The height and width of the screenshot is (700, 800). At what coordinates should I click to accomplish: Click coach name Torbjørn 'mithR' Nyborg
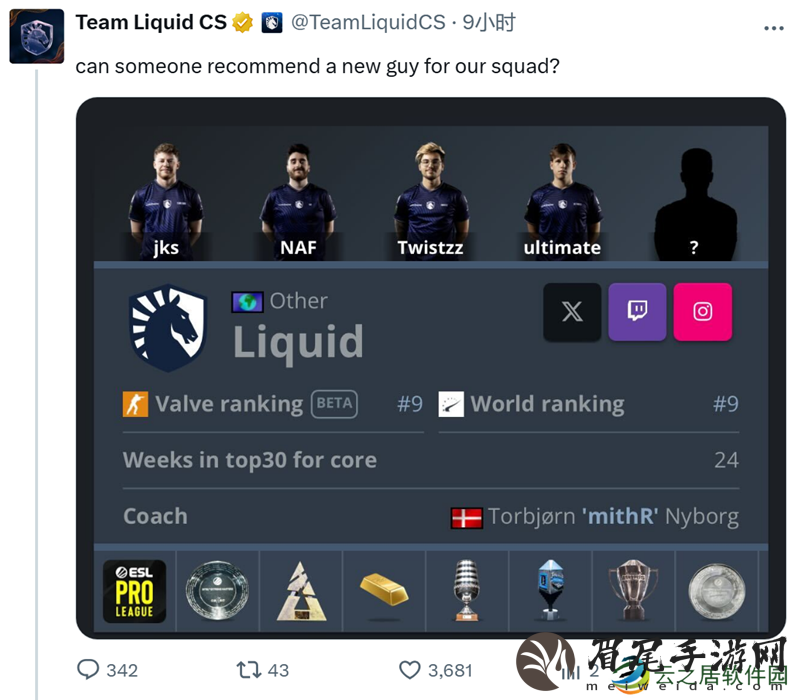pyautogui.click(x=613, y=516)
